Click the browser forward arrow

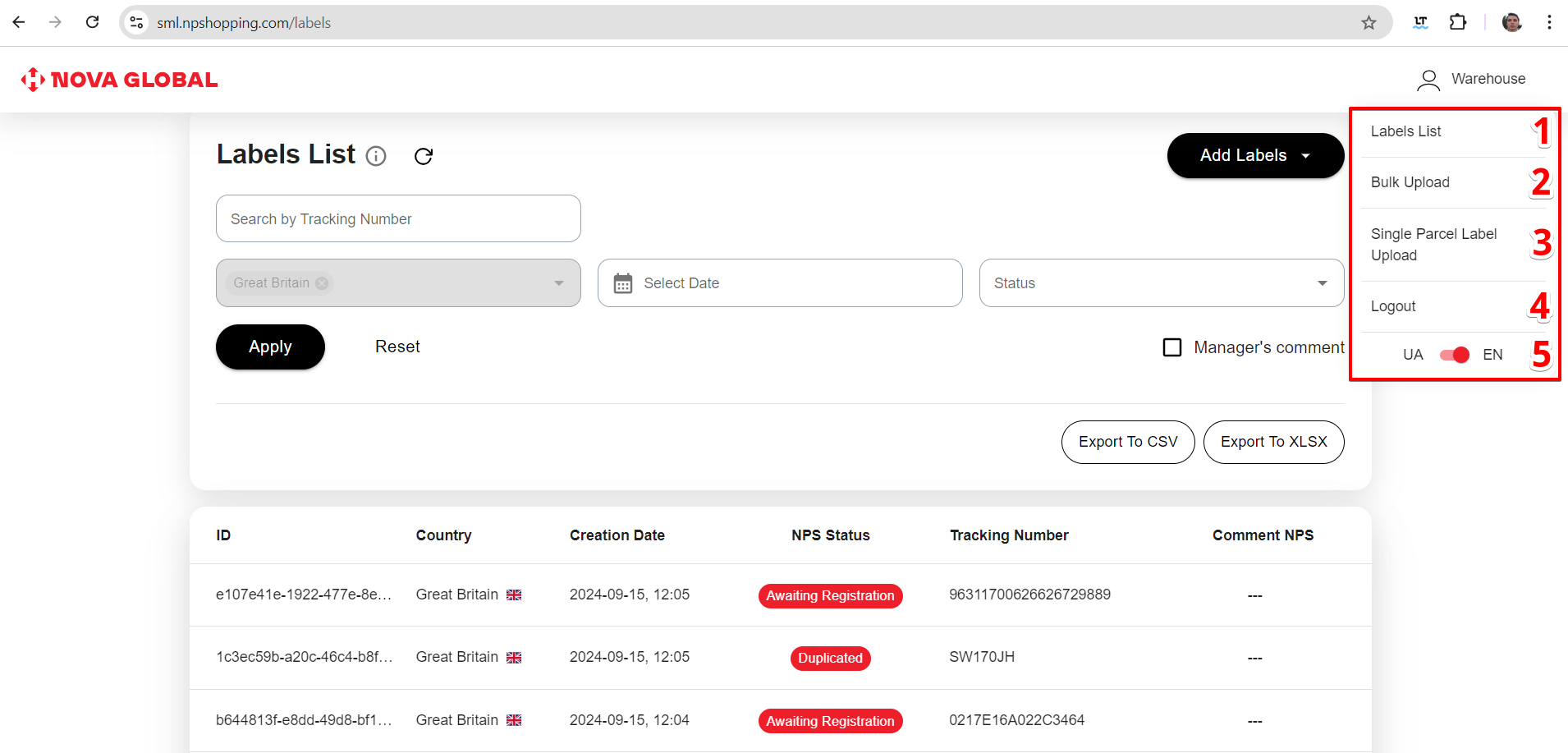(56, 22)
